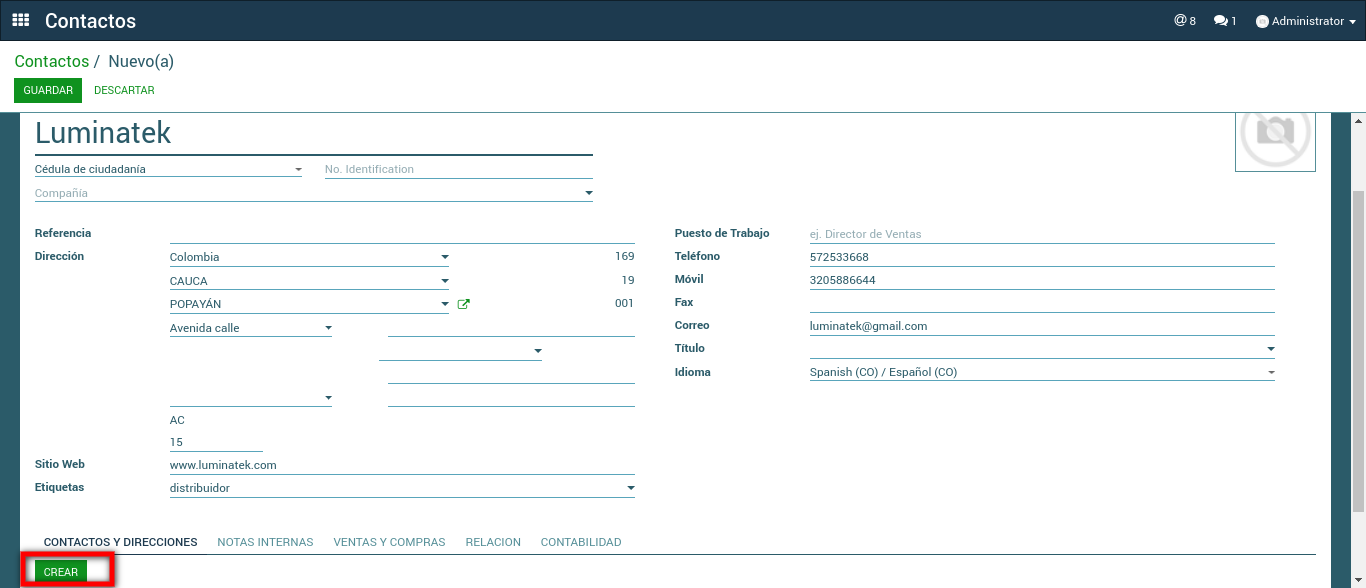
Task: Click the No. Identification input field
Action: point(458,170)
